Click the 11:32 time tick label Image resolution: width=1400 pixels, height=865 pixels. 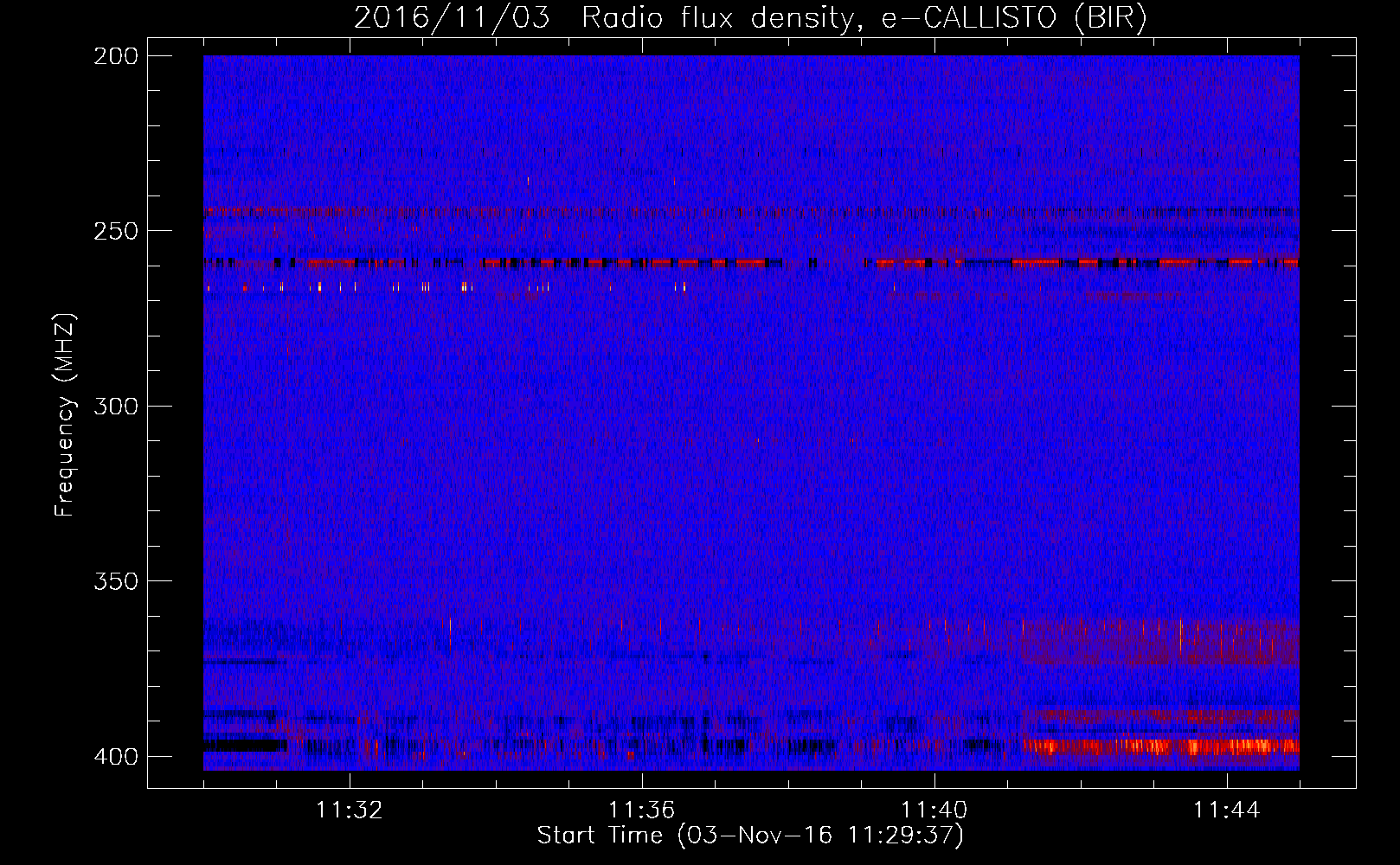[350, 811]
